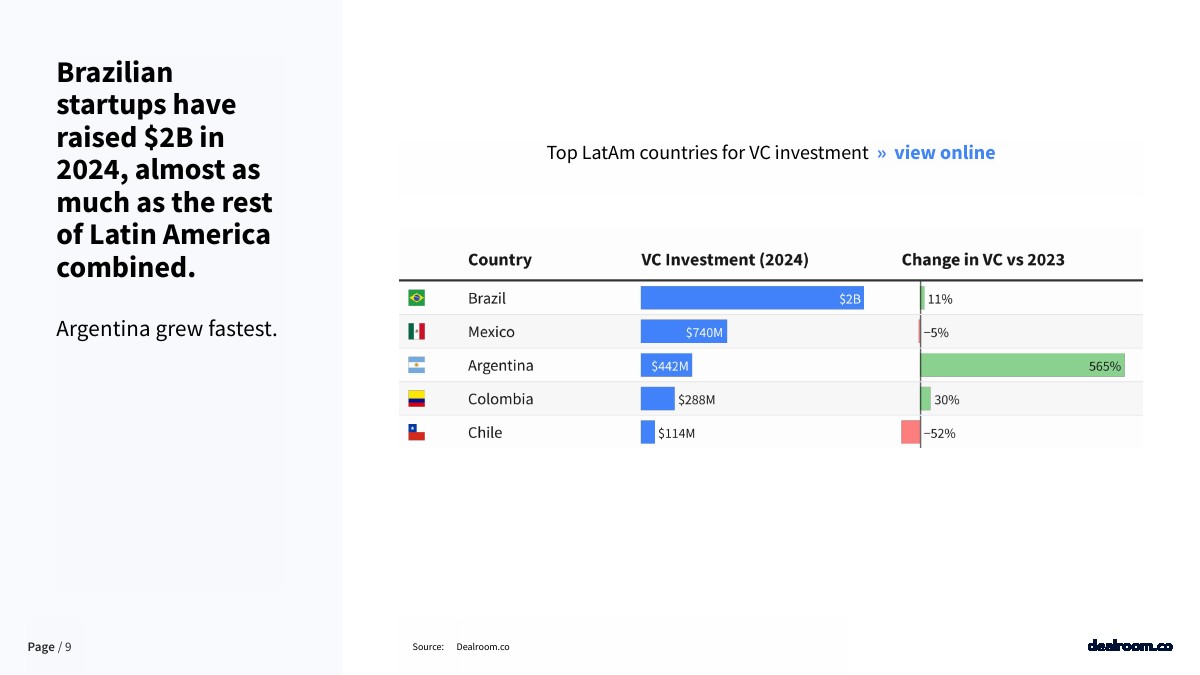
Task: Click the "Country" column header
Action: 500,260
